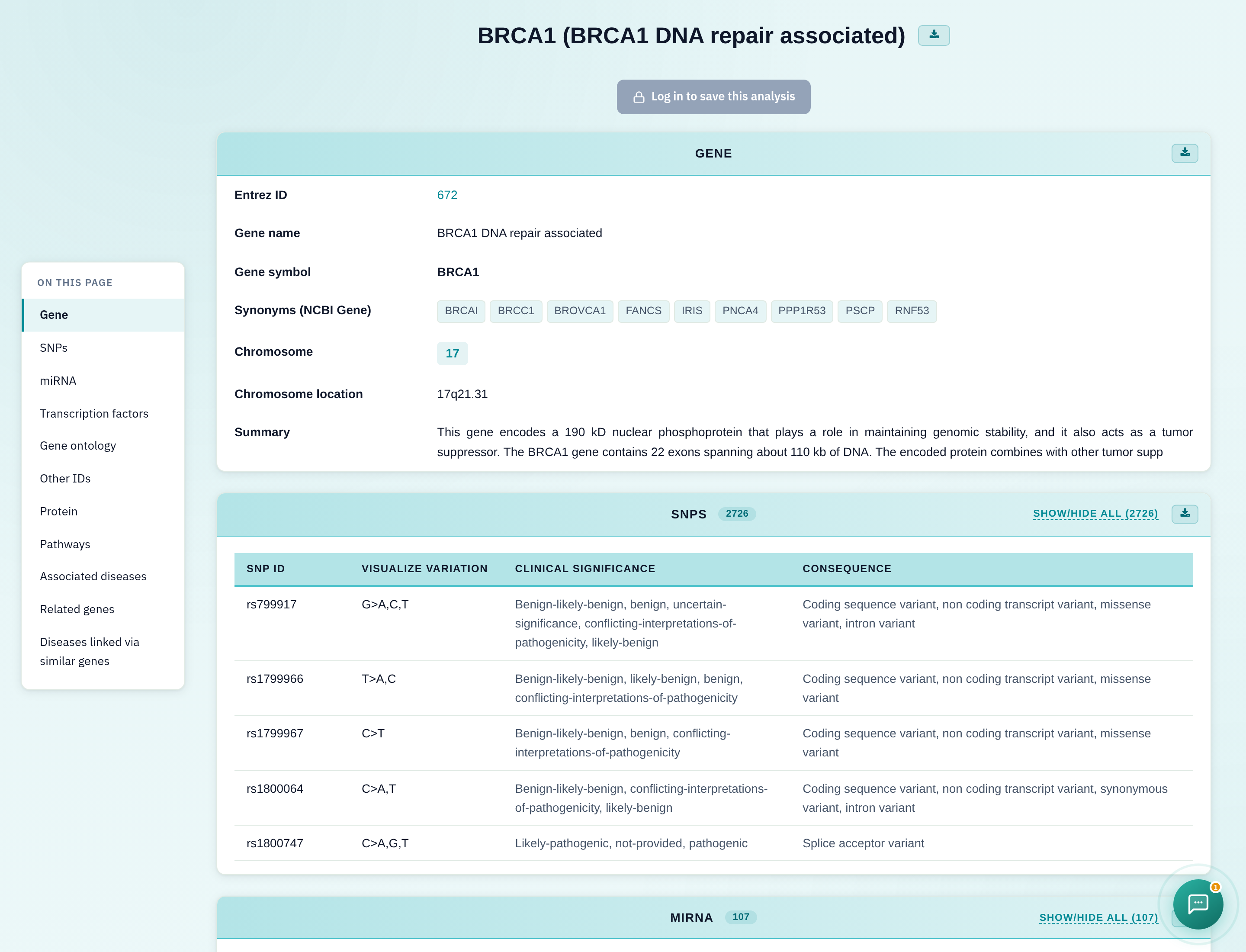This screenshot has height=952, width=1246.
Task: Navigate to Protein section
Action: click(x=103, y=511)
